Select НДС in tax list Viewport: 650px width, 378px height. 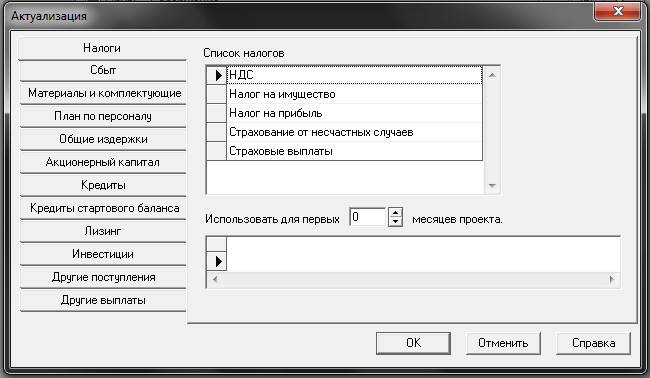(354, 75)
